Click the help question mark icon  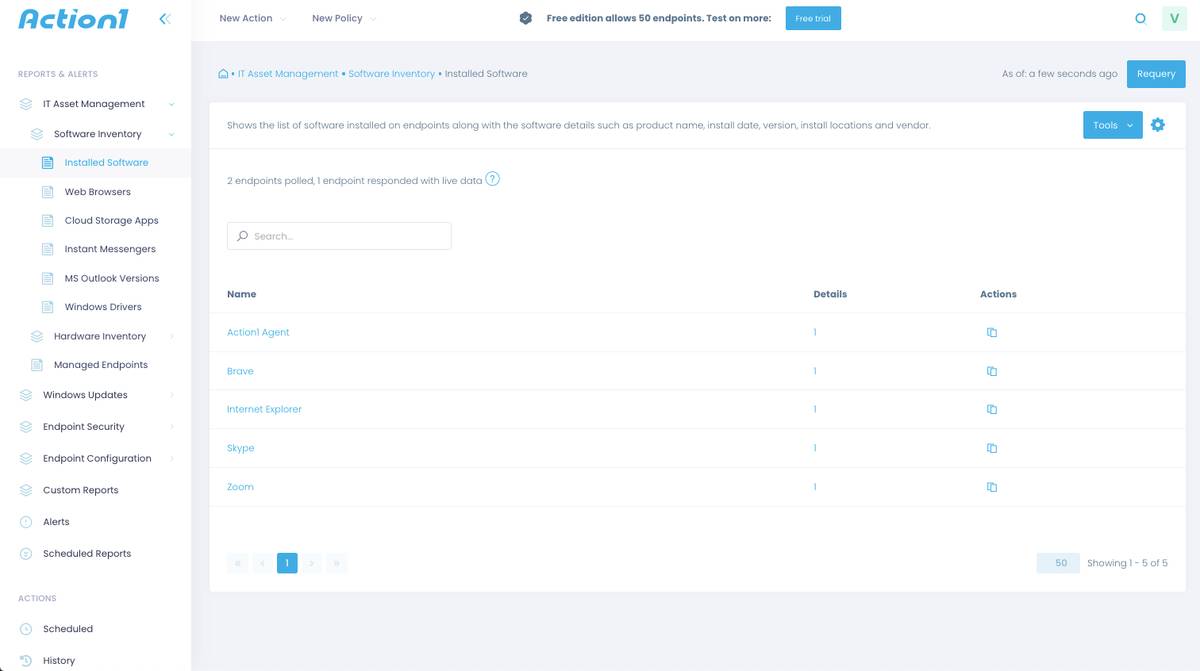tap(492, 180)
